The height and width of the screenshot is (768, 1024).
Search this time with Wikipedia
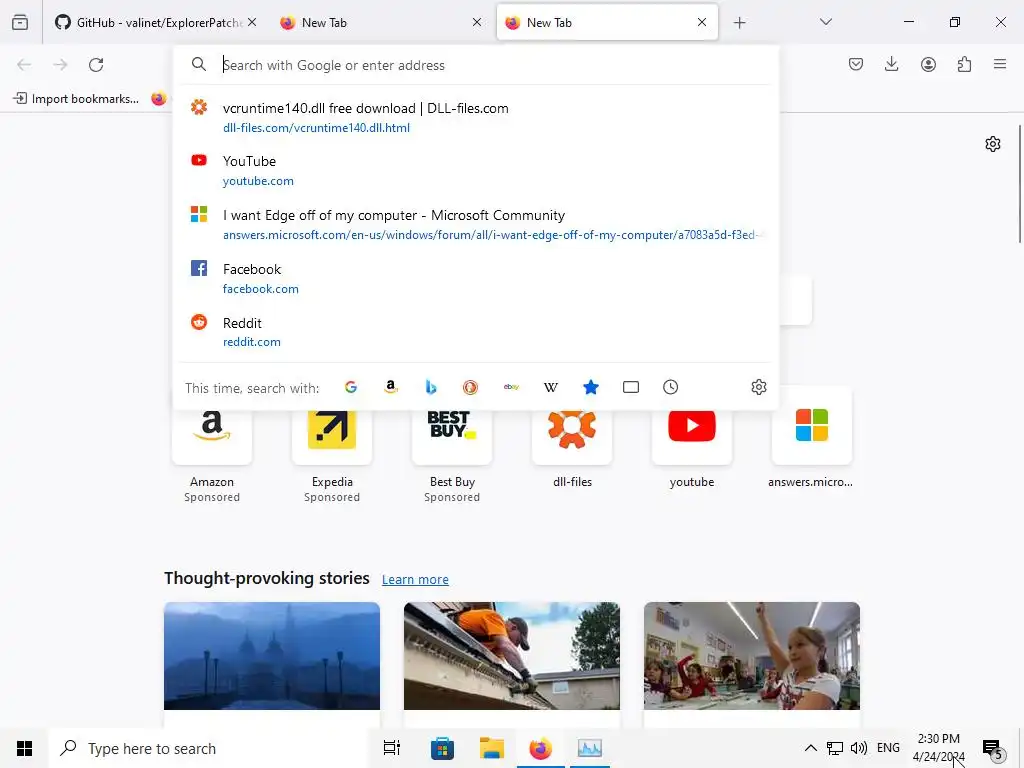[x=551, y=387]
